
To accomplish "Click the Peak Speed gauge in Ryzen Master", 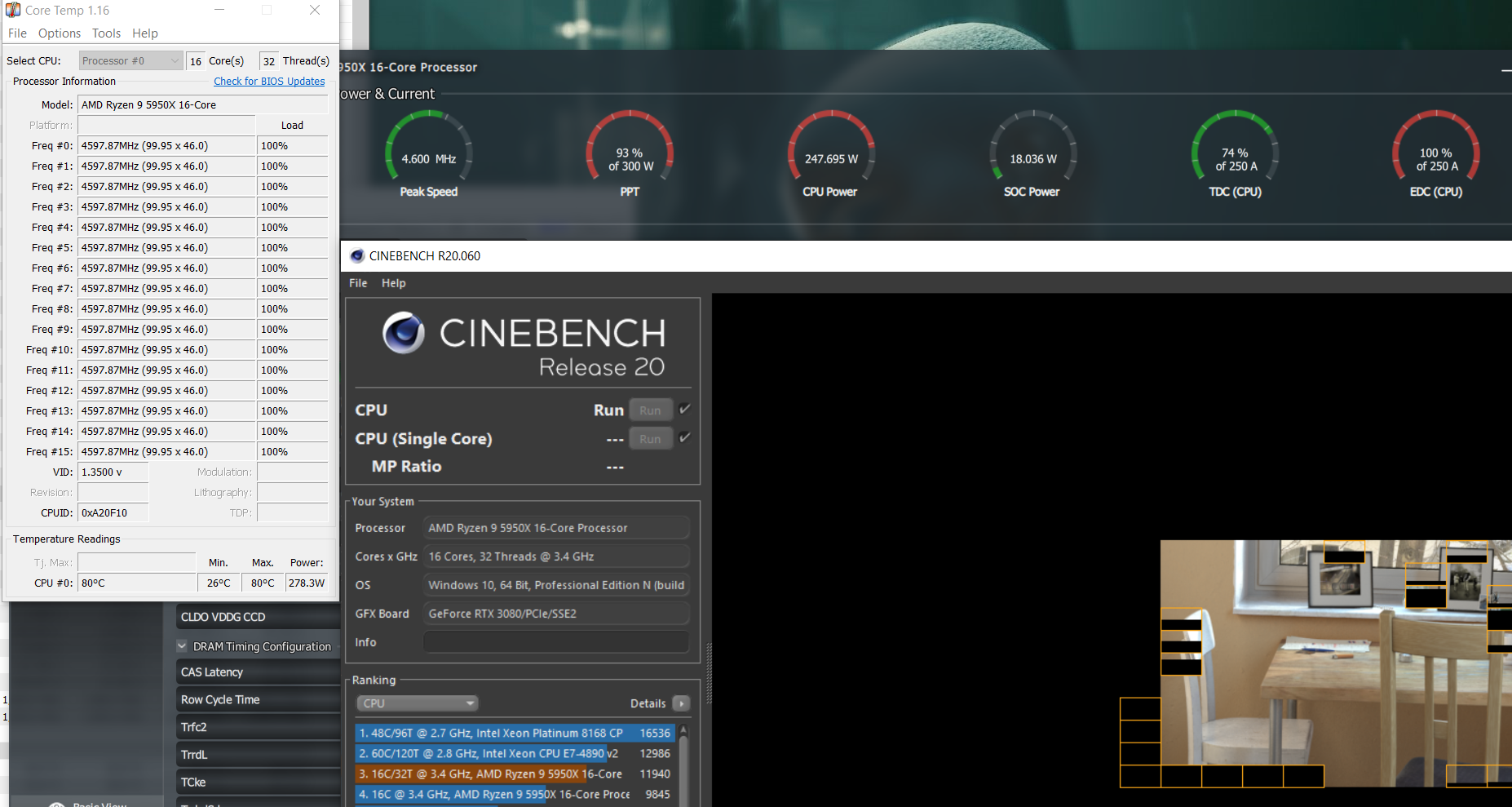I will 429,154.
